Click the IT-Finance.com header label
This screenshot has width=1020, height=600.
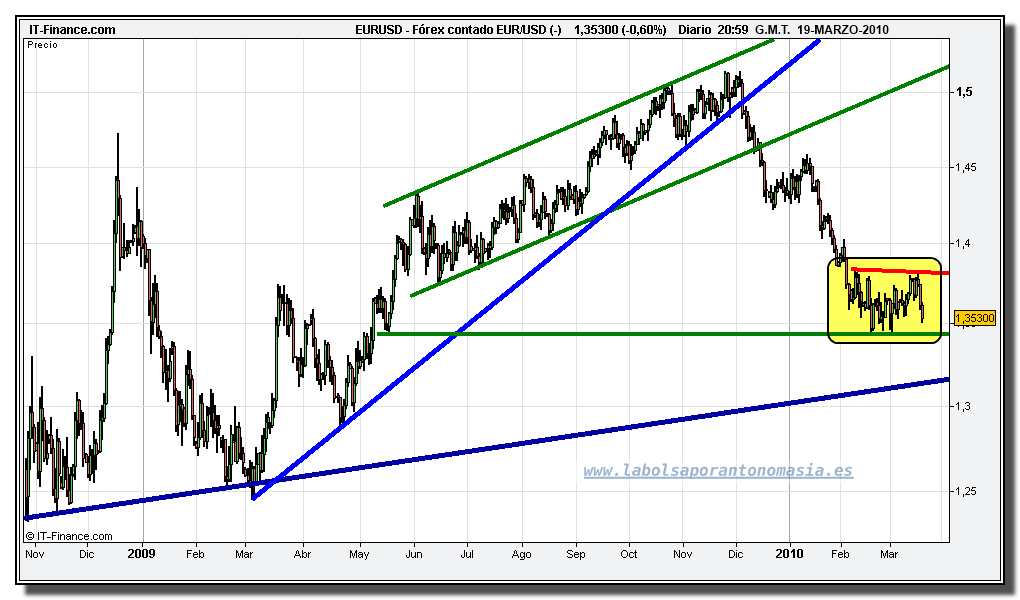pyautogui.click(x=72, y=30)
